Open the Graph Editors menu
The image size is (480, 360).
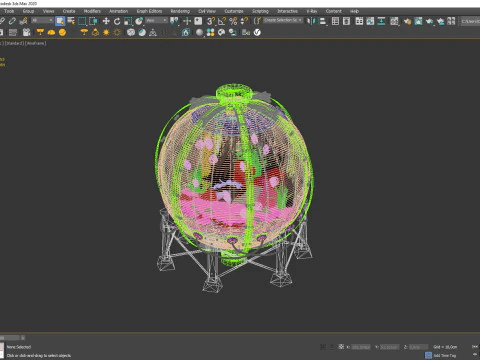[149, 11]
